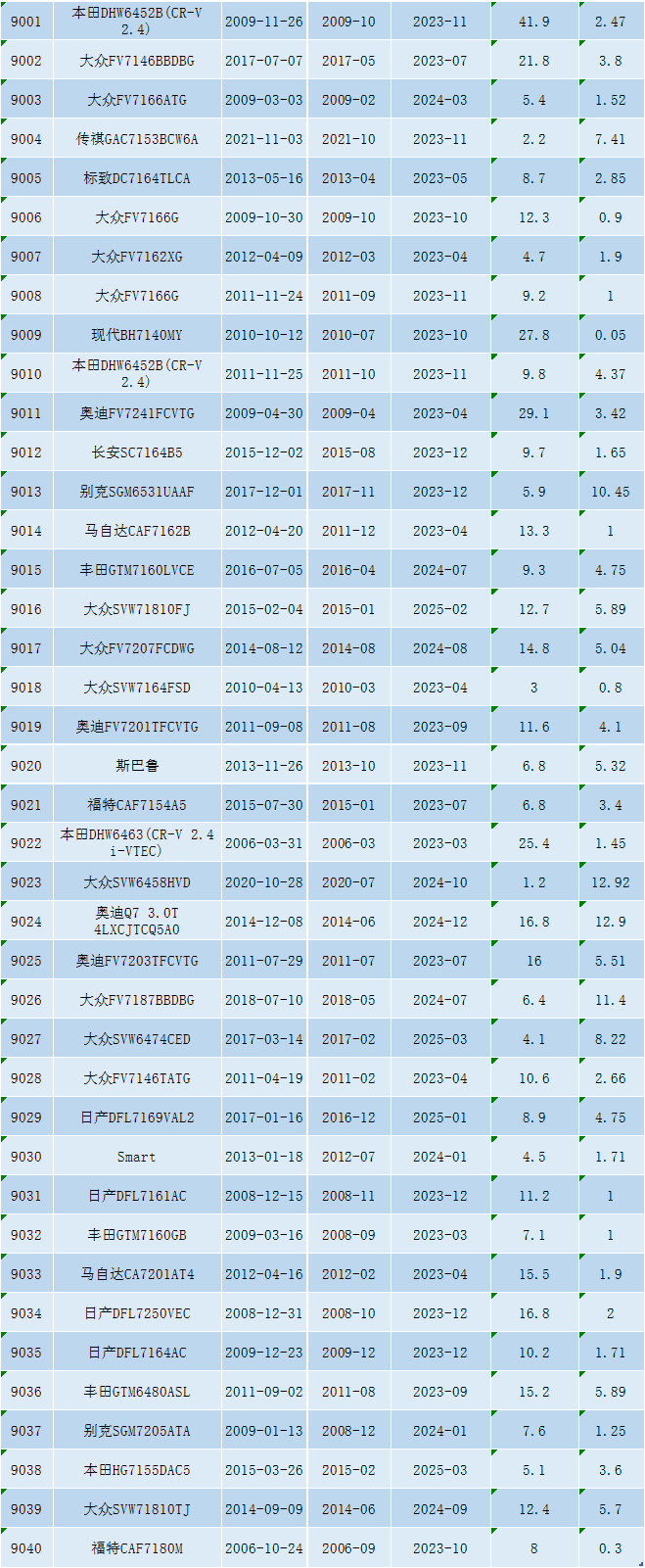
Task: Select cell 日产DFL7169VAL2
Action: 137,1117
